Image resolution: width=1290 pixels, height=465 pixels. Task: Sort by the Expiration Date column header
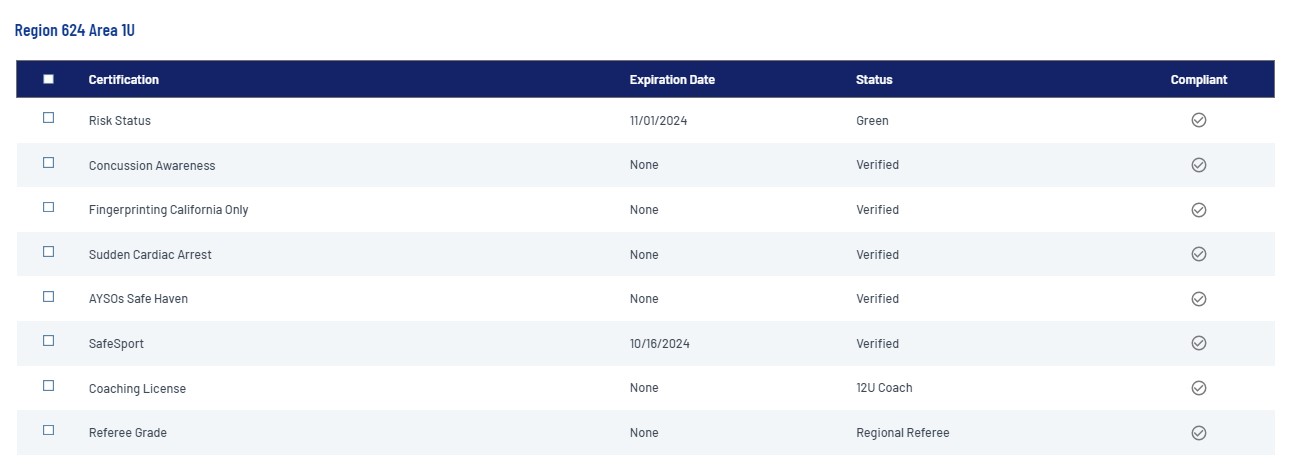[x=672, y=80]
